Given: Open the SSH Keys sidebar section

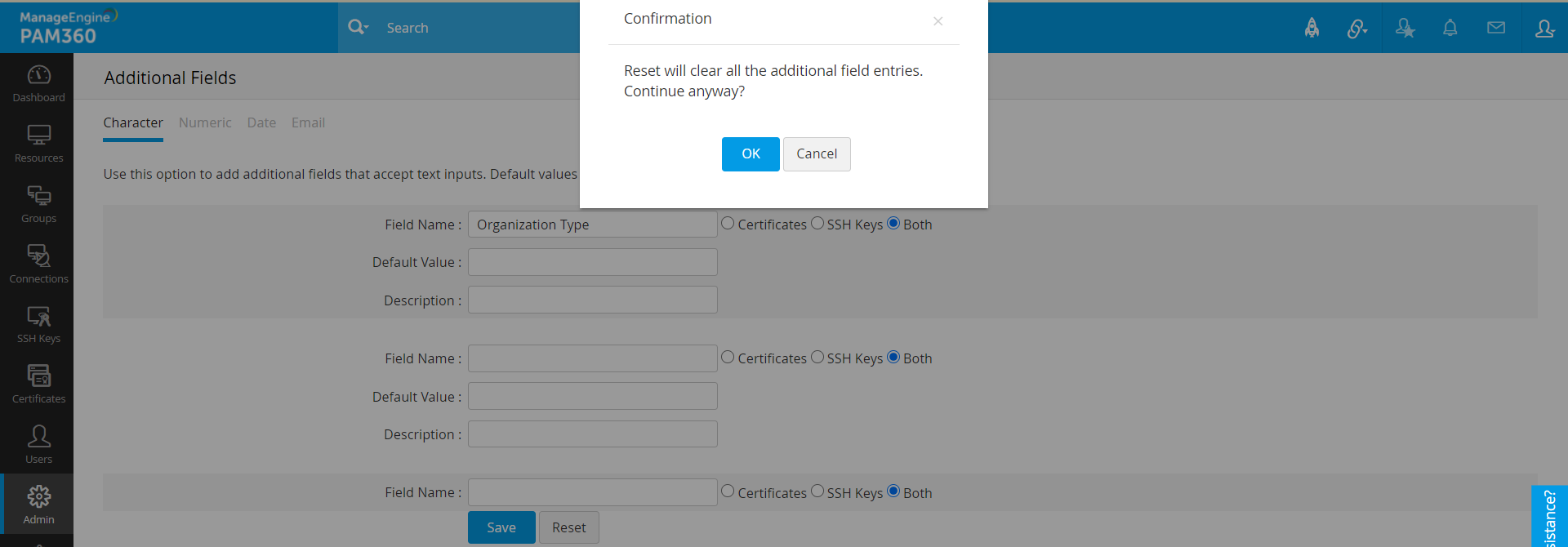Looking at the screenshot, I should [x=38, y=325].
